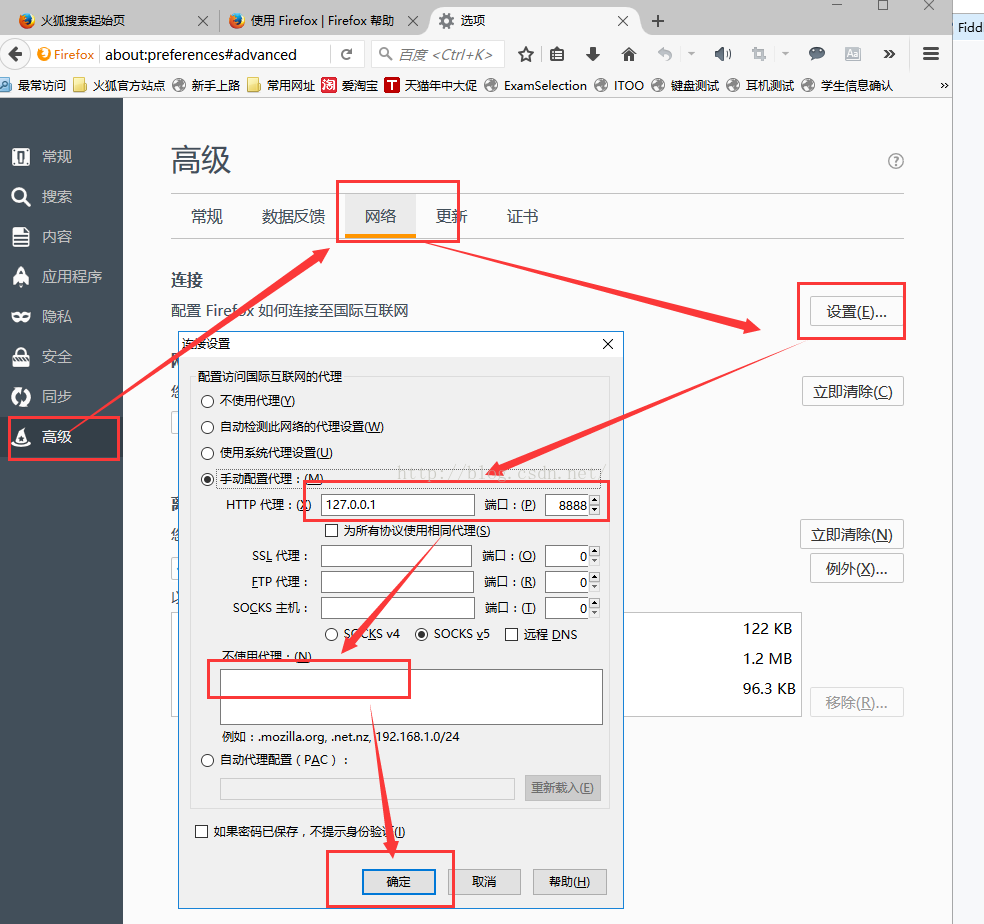
Task: Switch to 使用 Firefox 帮助 browser tab
Action: [x=320, y=21]
